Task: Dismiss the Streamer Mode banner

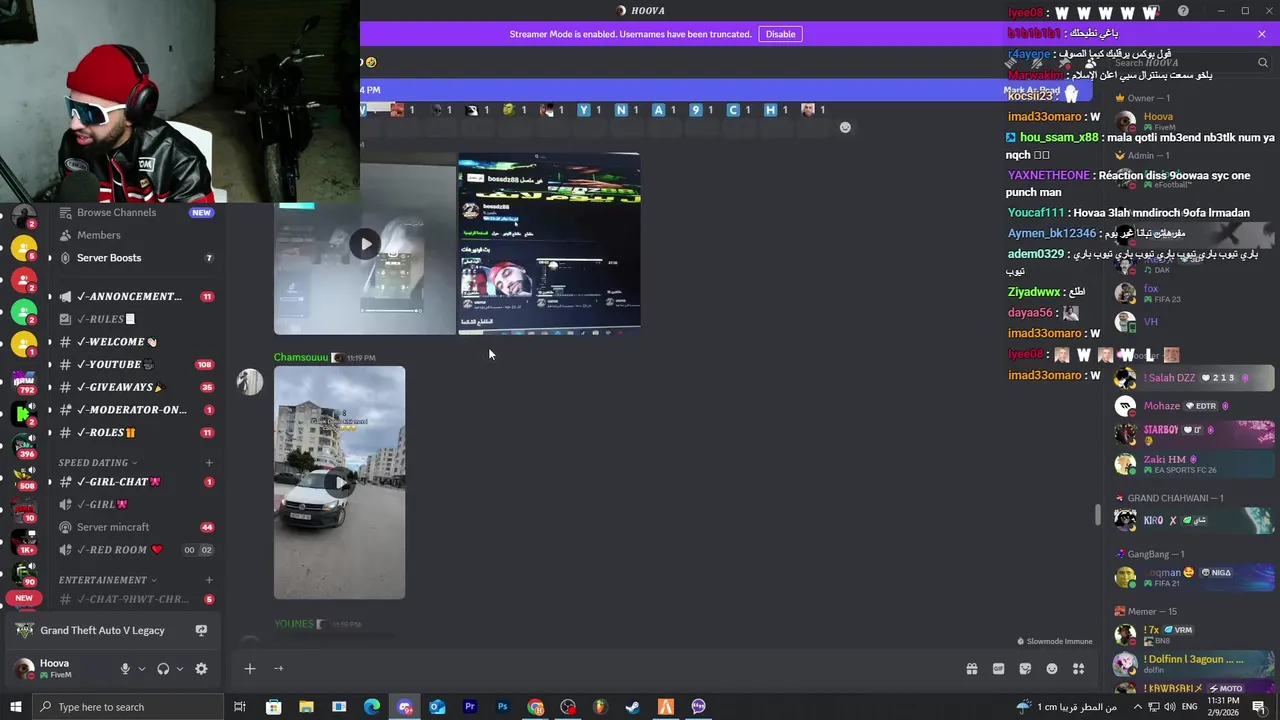Action: (1262, 34)
